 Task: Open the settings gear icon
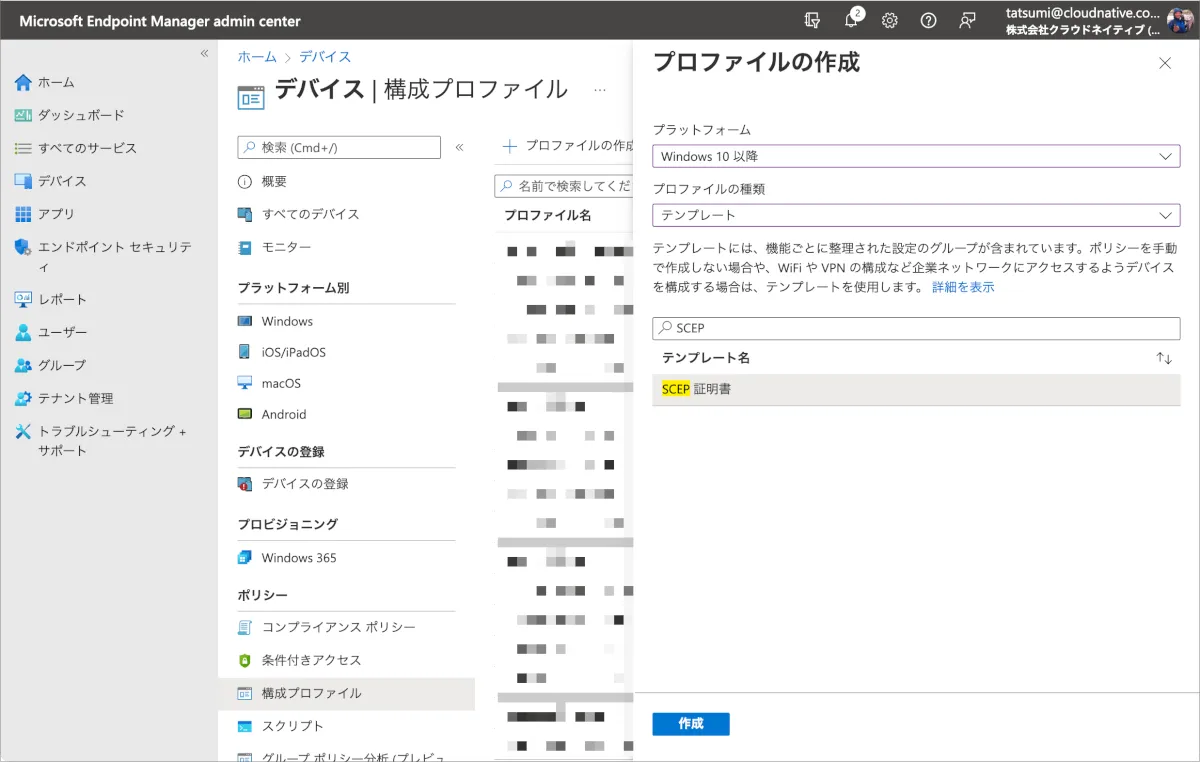click(889, 20)
